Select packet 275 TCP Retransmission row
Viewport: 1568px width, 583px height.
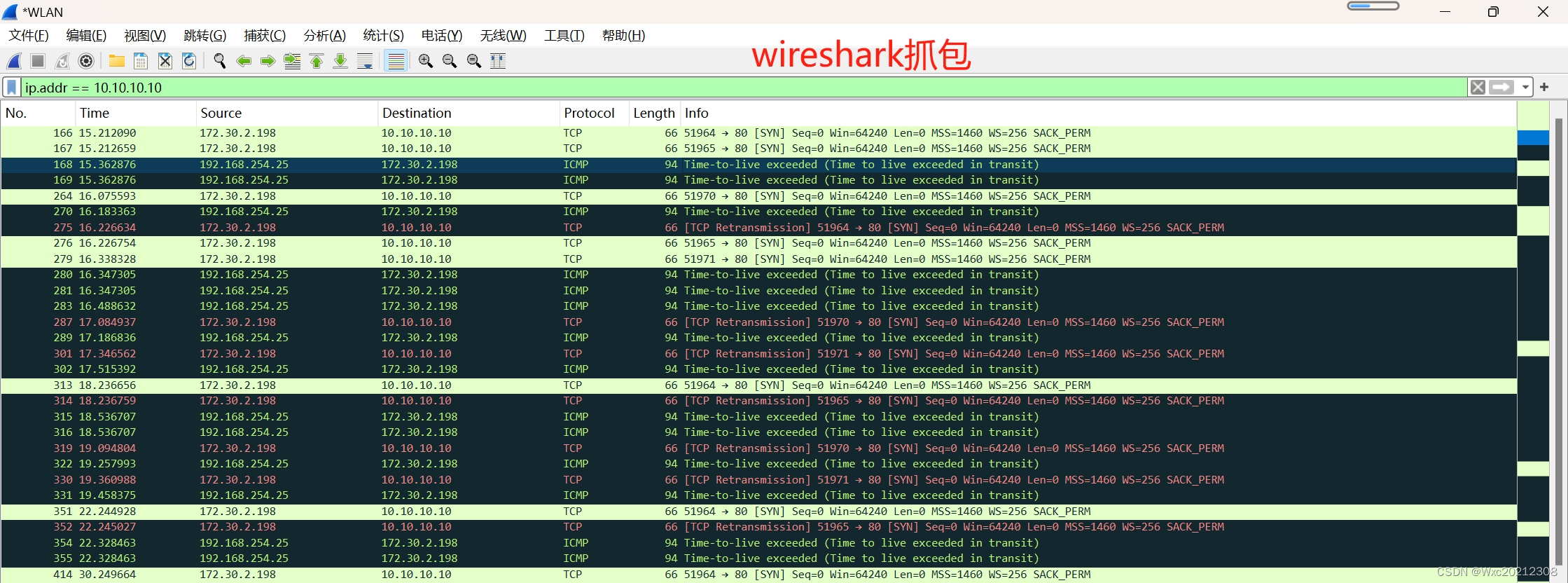(758, 228)
